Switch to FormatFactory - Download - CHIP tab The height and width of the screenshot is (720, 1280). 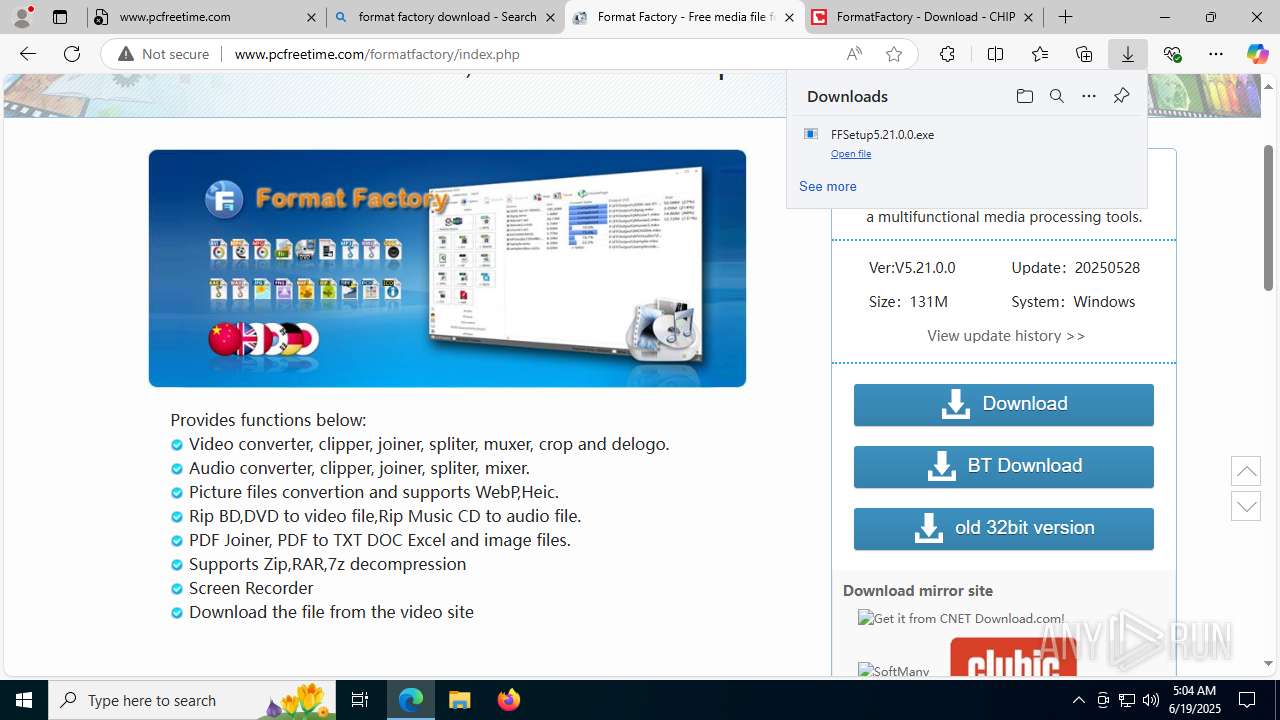pos(924,17)
